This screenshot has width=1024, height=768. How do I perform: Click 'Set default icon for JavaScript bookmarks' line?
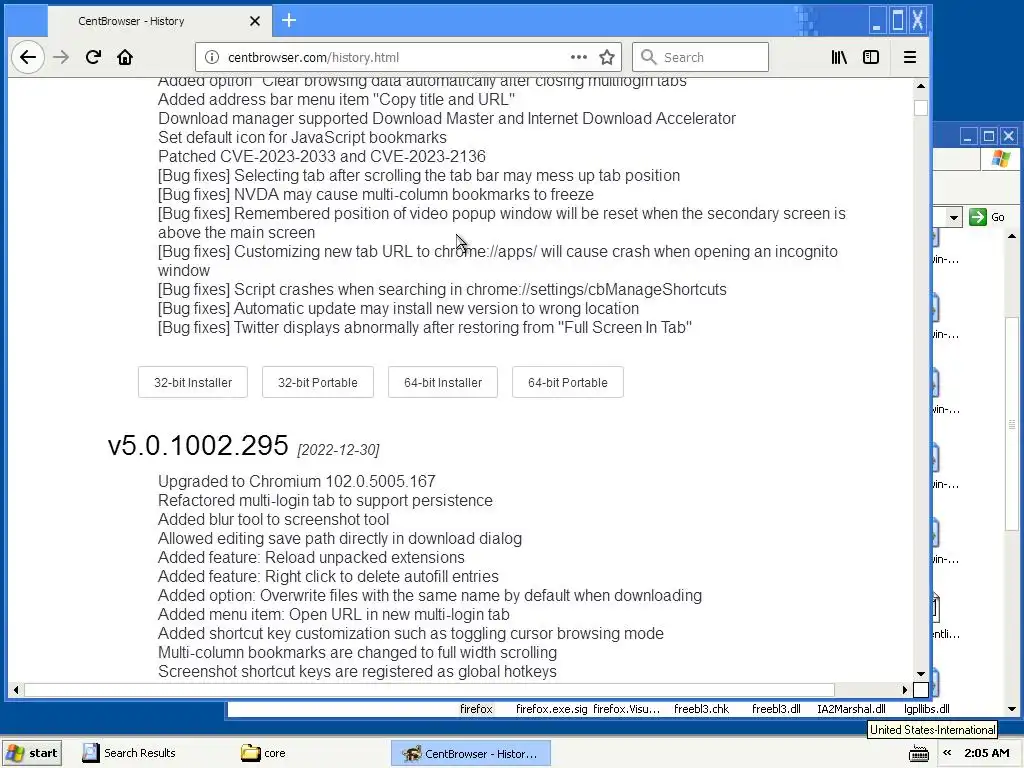(x=302, y=138)
